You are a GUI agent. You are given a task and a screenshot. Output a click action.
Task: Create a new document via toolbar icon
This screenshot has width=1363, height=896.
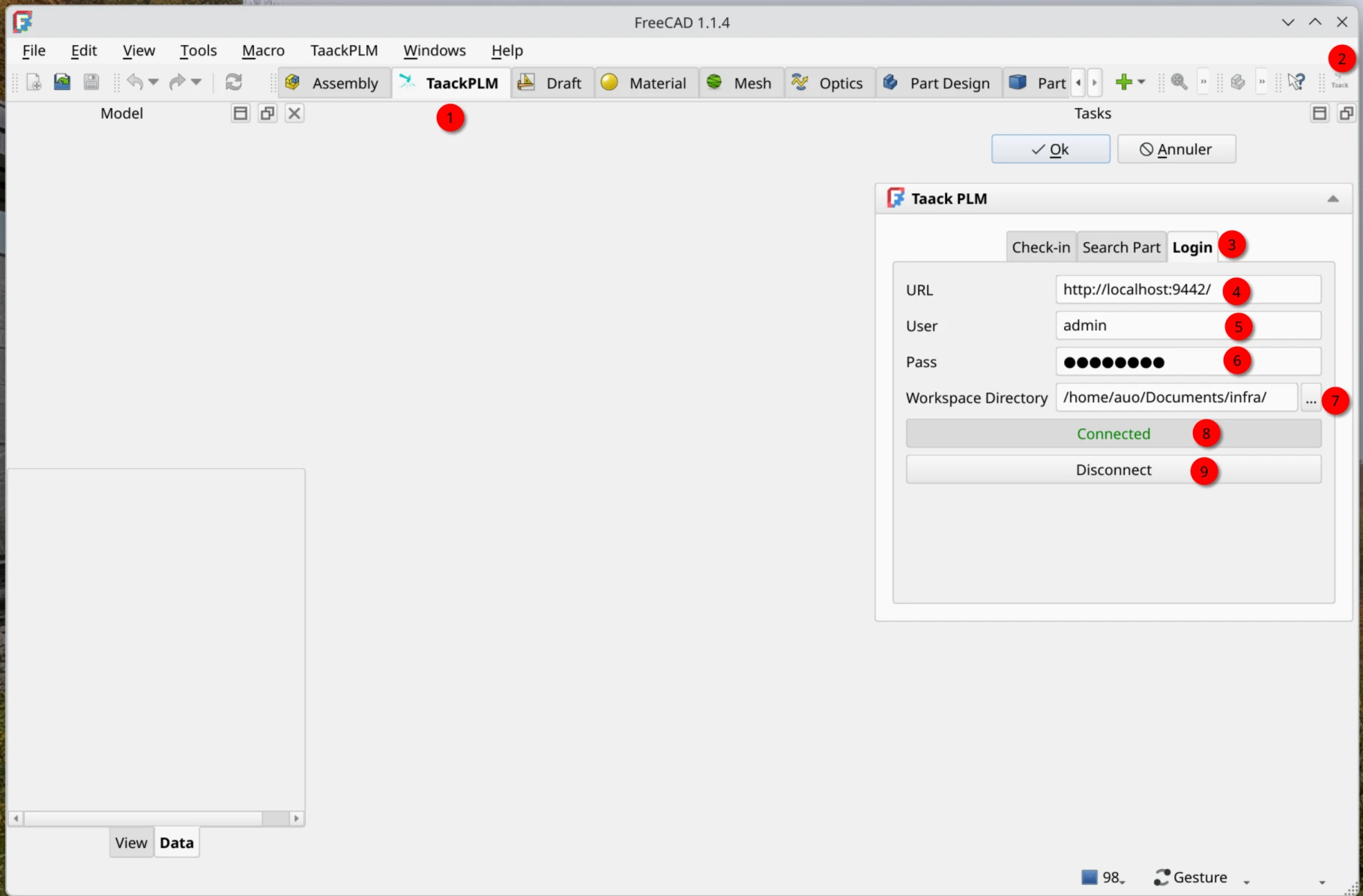(x=34, y=82)
